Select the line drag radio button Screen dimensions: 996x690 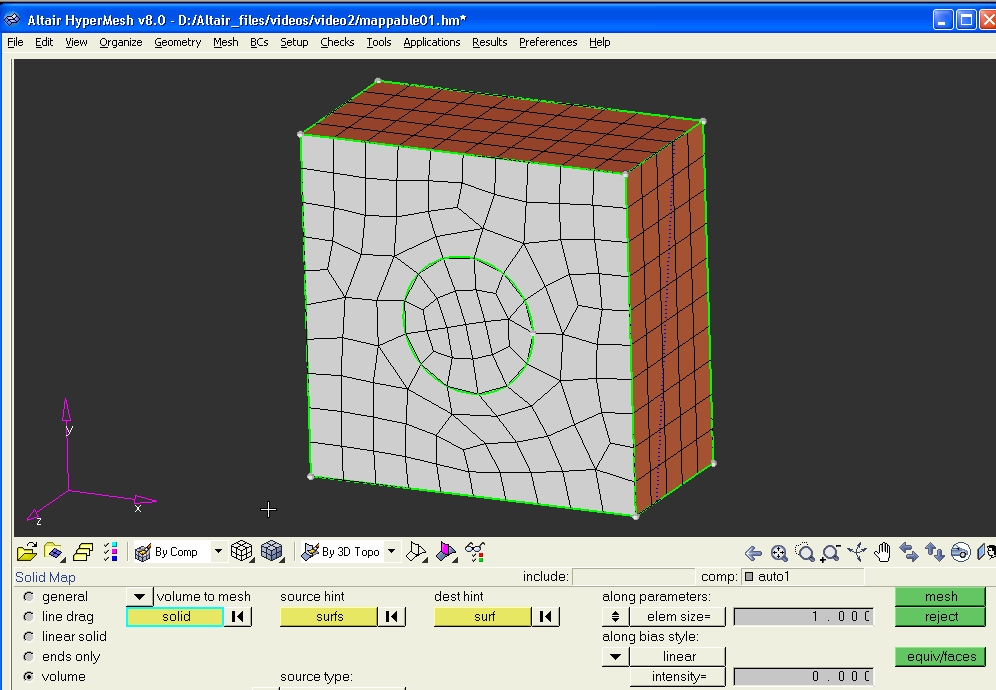coord(29,616)
